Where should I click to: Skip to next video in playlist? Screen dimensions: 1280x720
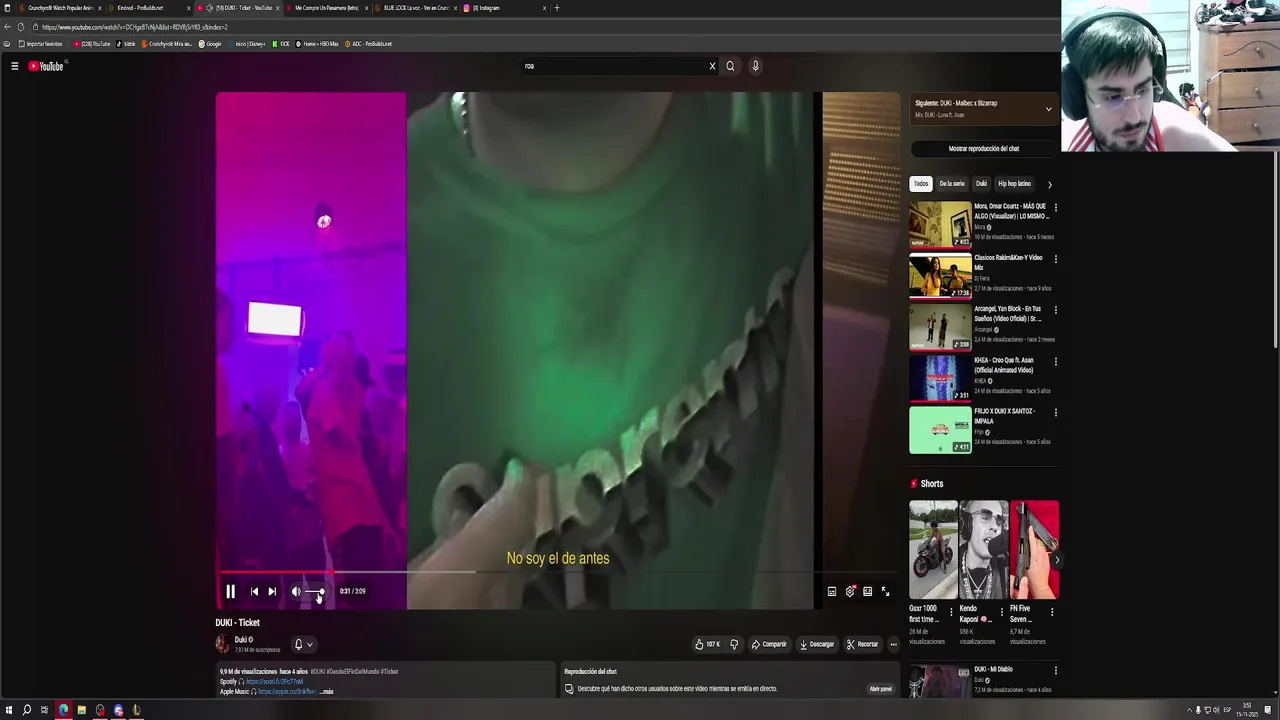(x=272, y=591)
